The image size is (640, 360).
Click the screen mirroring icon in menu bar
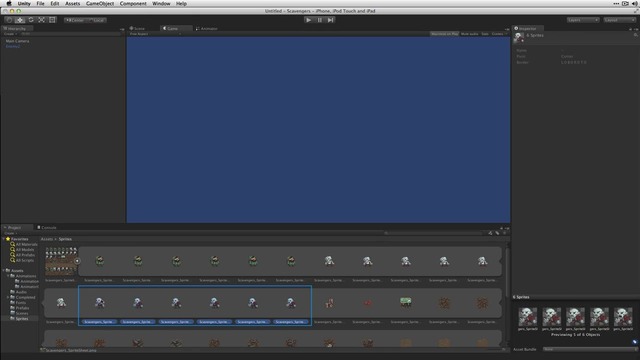click(625, 3)
